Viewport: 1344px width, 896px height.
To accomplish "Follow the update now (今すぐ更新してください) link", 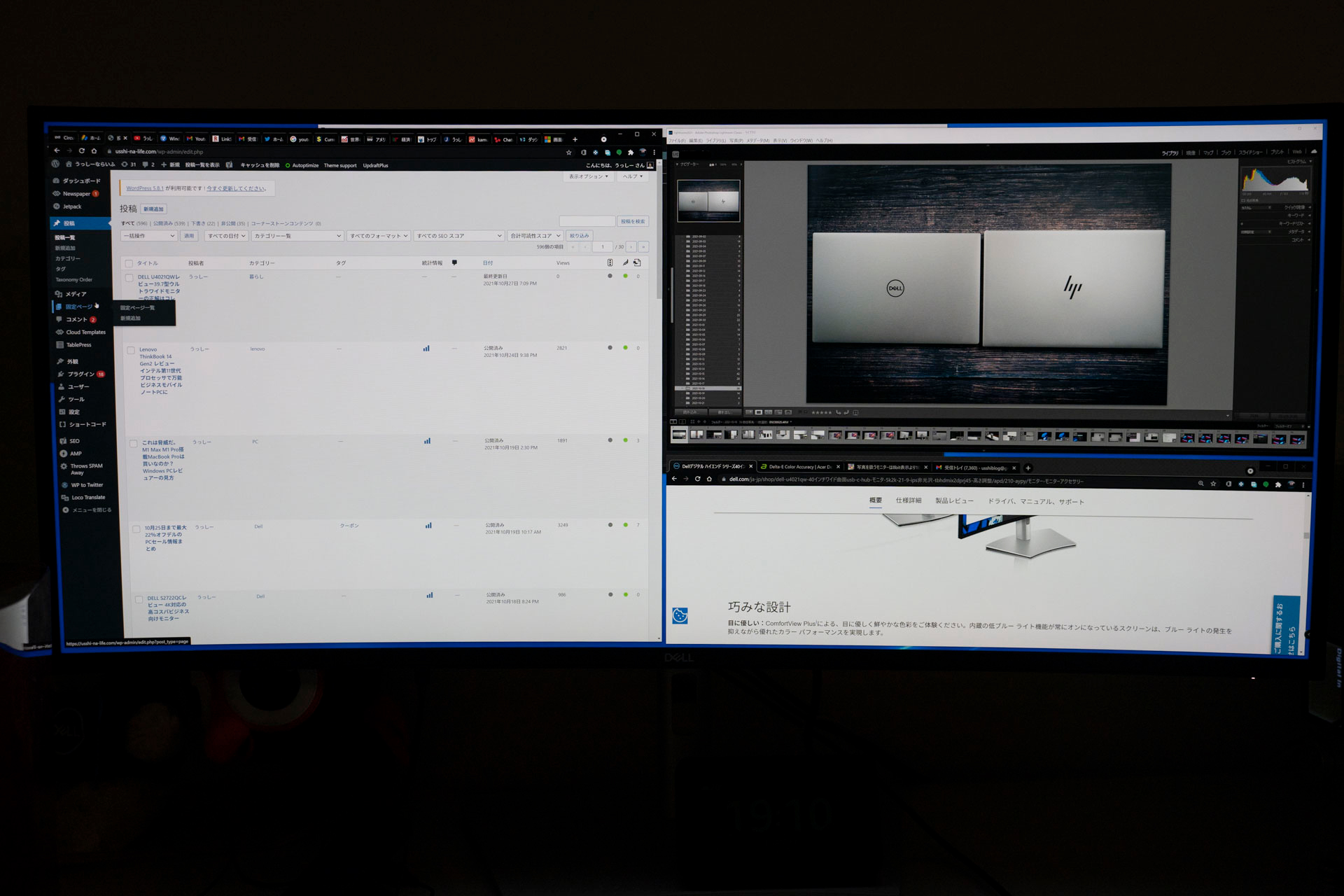I will point(236,188).
